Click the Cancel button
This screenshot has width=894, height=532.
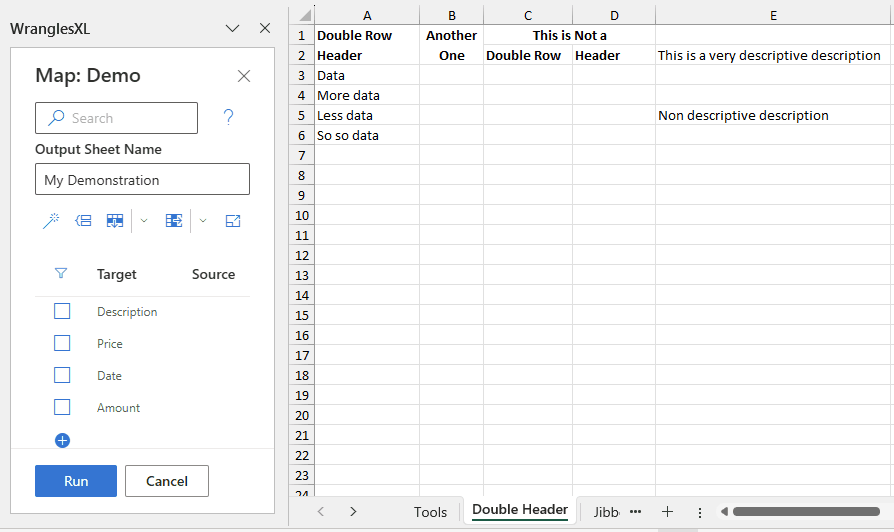tap(167, 481)
